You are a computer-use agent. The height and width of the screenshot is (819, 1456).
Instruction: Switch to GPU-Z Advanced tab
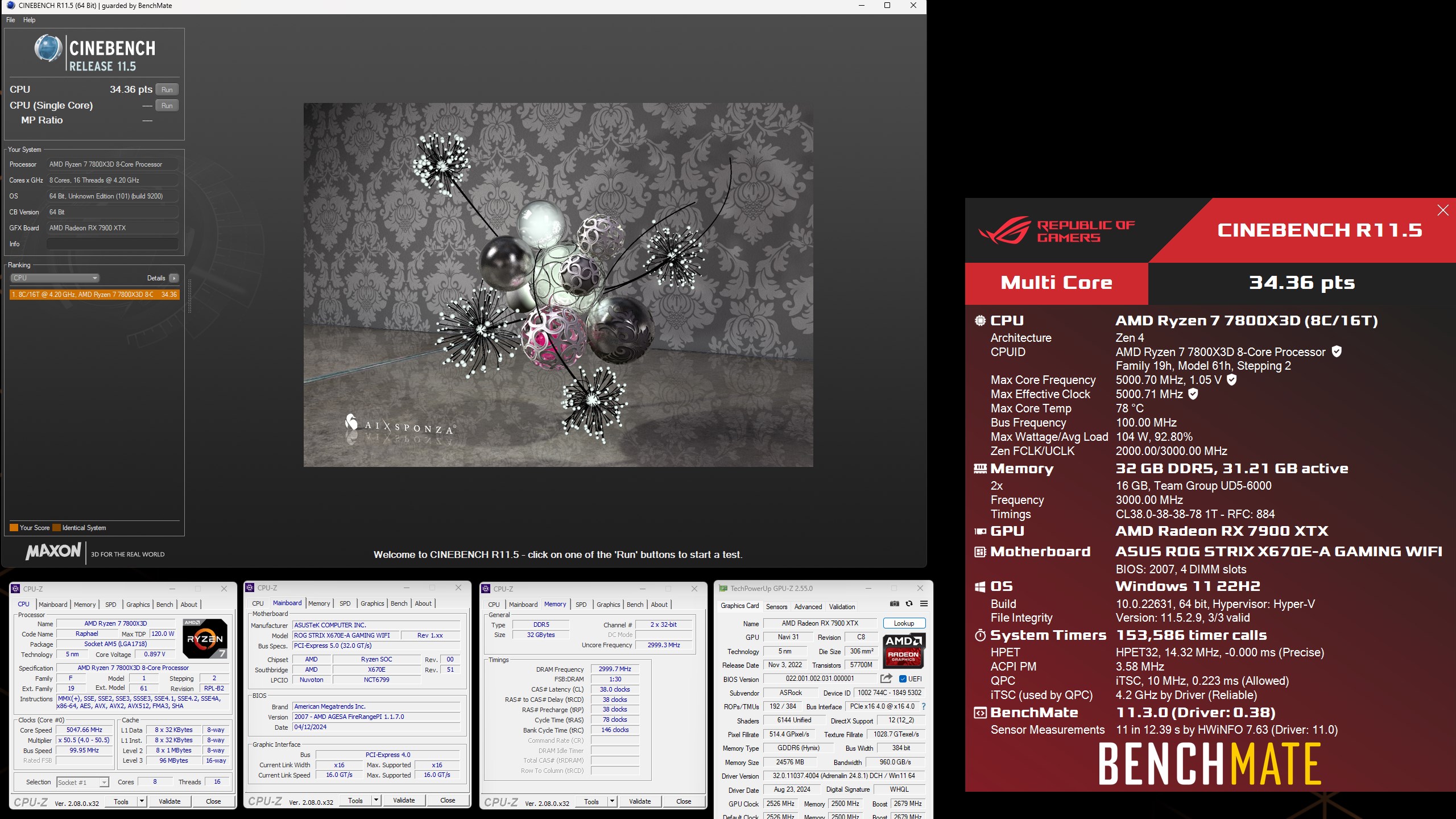(x=808, y=607)
